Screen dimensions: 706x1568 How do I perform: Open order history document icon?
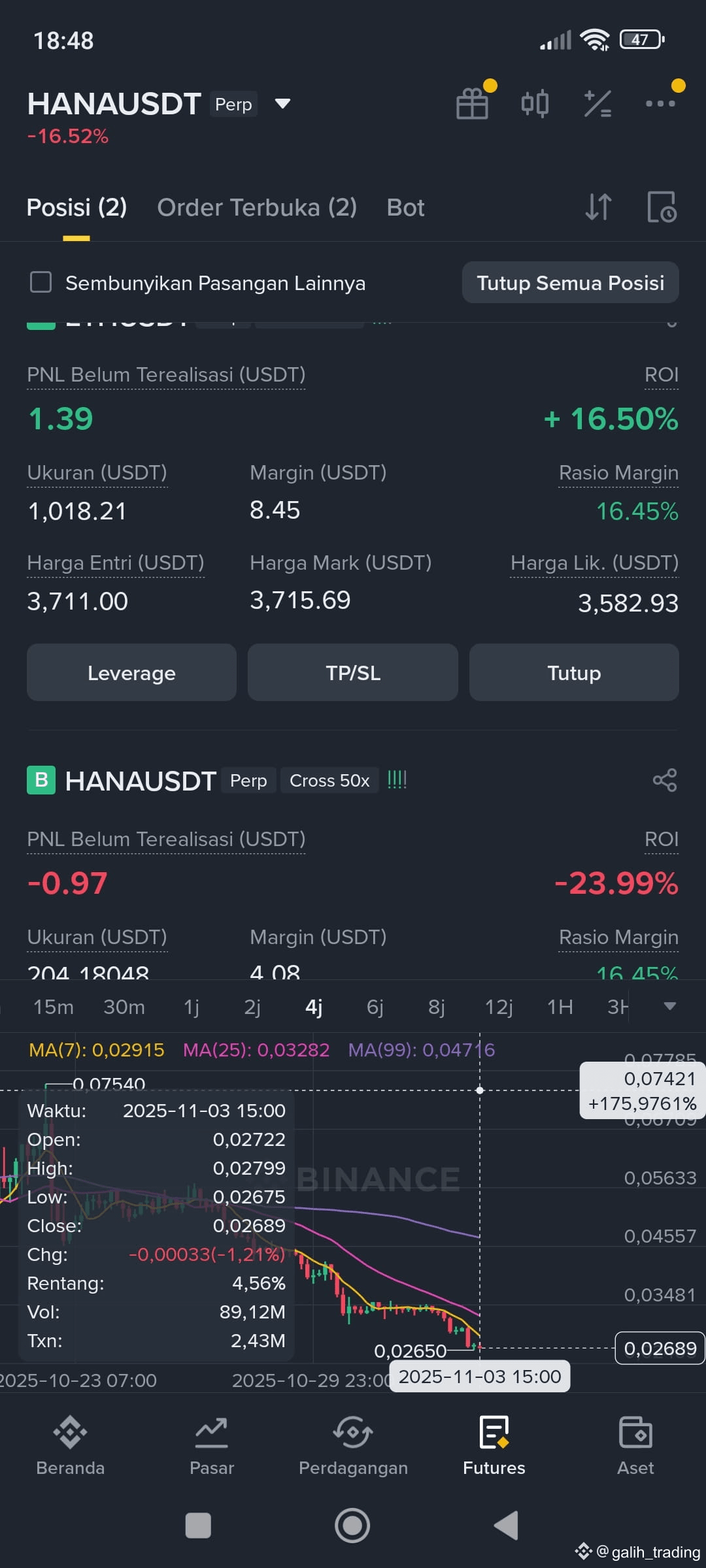[x=662, y=208]
